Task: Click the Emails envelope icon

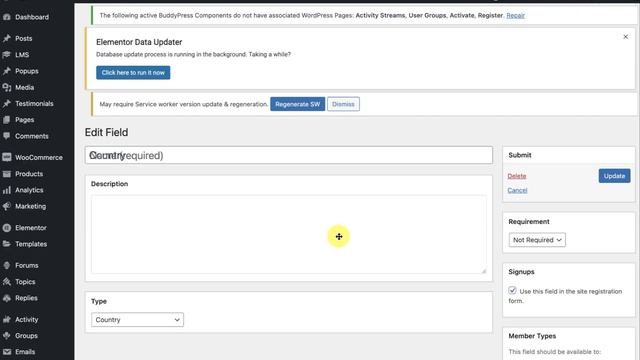Action: (x=7, y=351)
